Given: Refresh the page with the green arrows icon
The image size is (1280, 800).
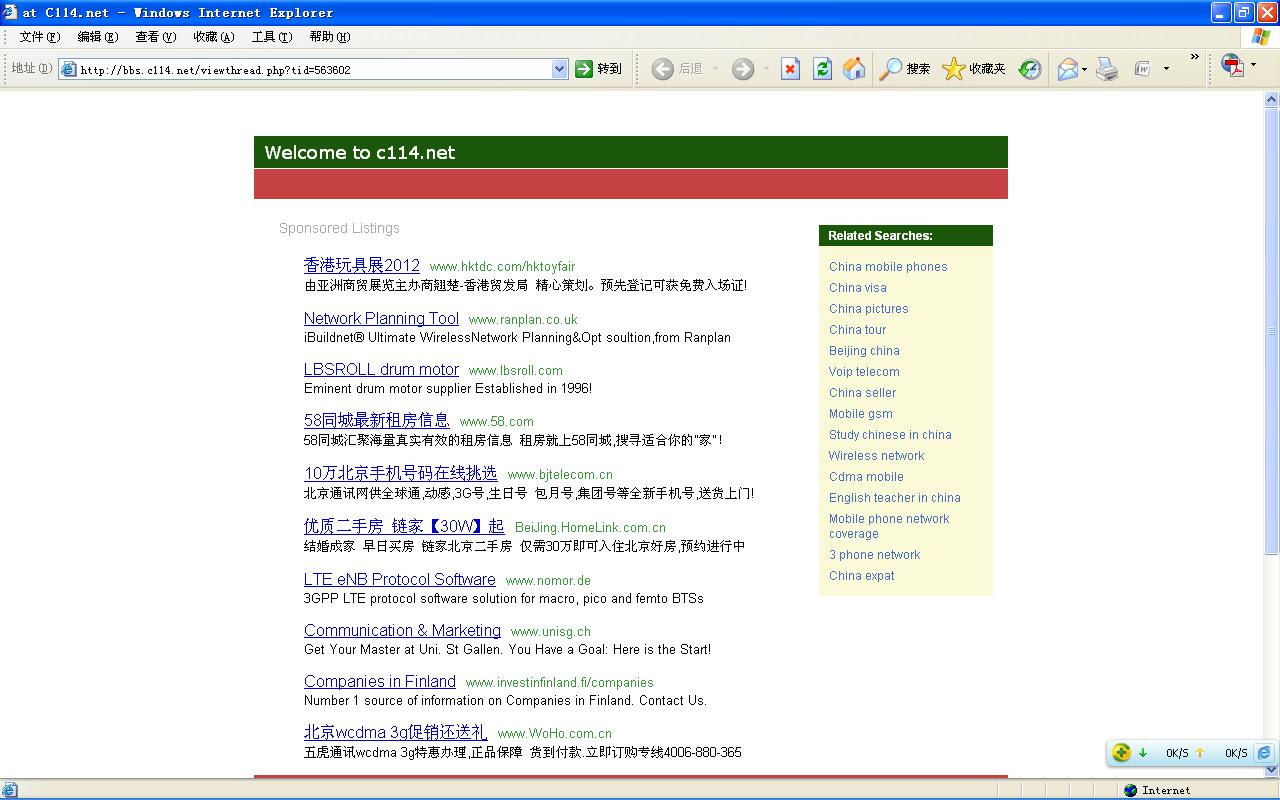Looking at the screenshot, I should click(822, 69).
